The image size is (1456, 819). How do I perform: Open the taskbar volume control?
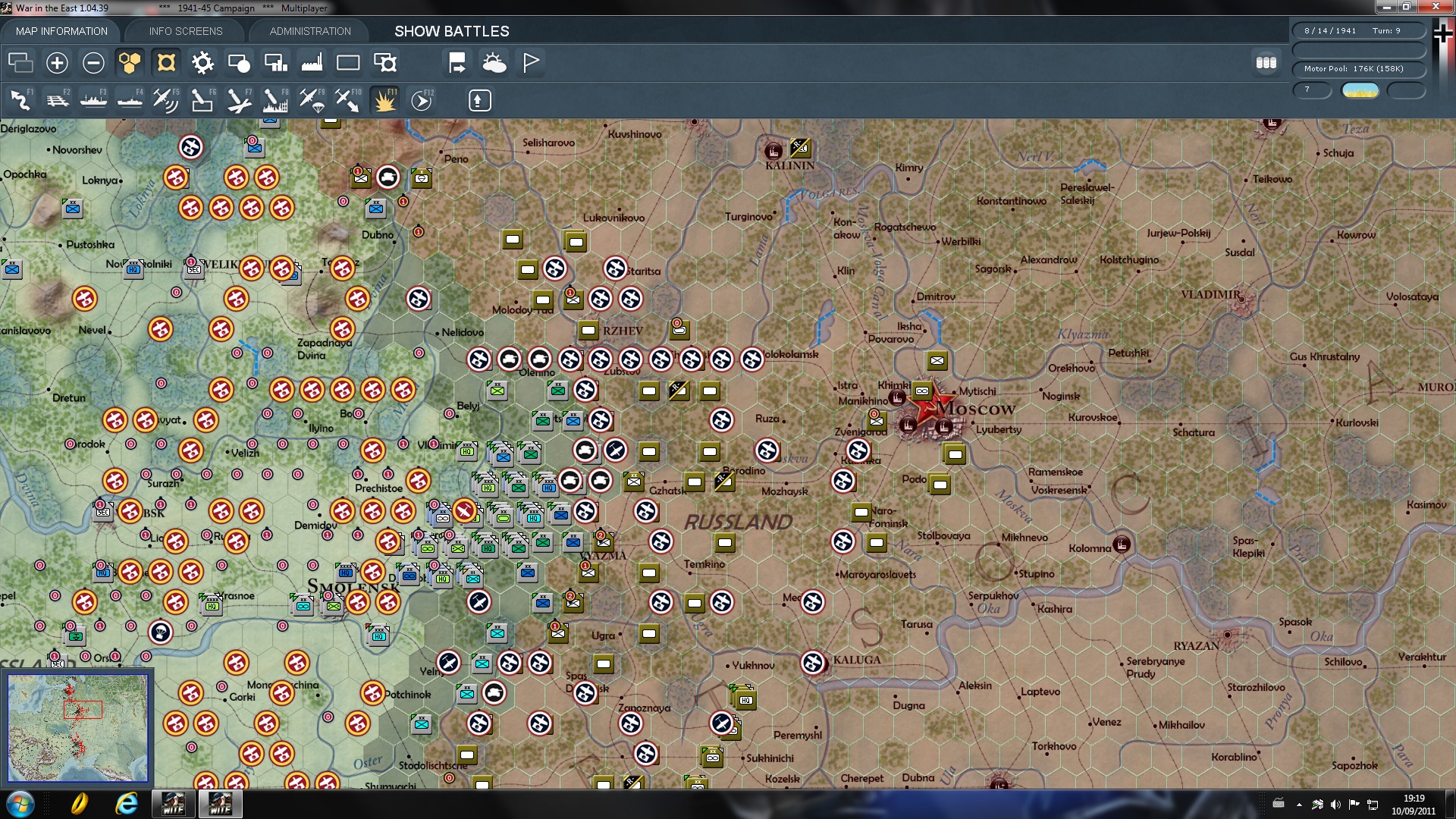pos(1335,805)
